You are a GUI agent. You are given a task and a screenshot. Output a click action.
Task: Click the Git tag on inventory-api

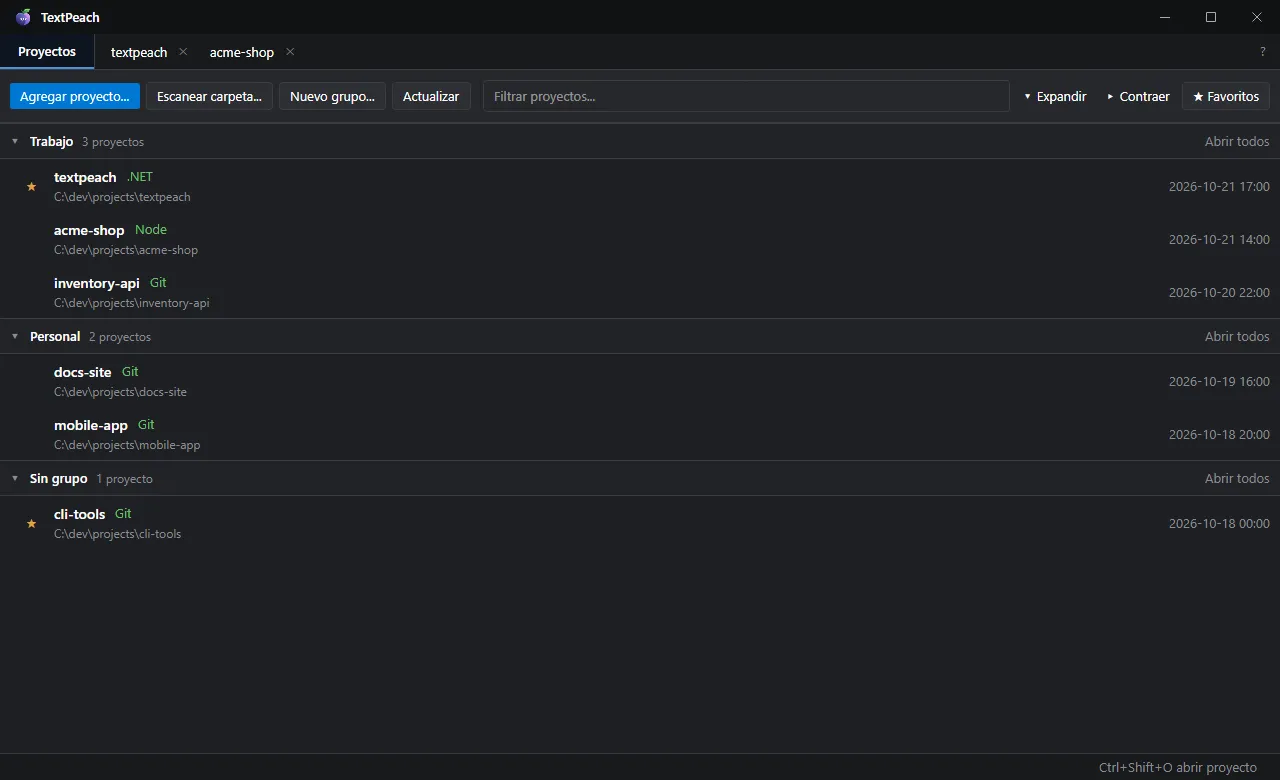158,283
